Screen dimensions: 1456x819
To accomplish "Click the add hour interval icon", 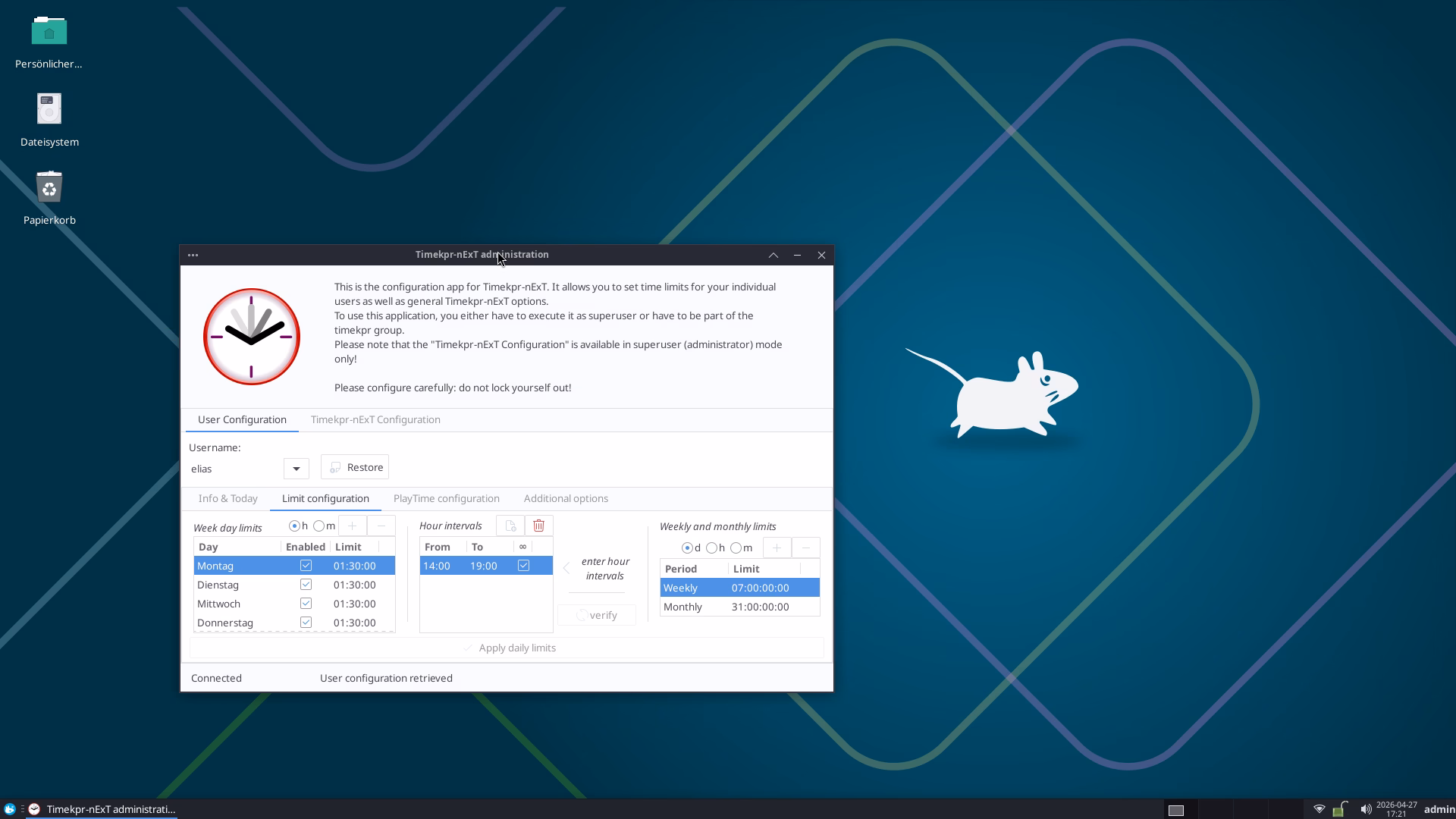I will click(510, 526).
